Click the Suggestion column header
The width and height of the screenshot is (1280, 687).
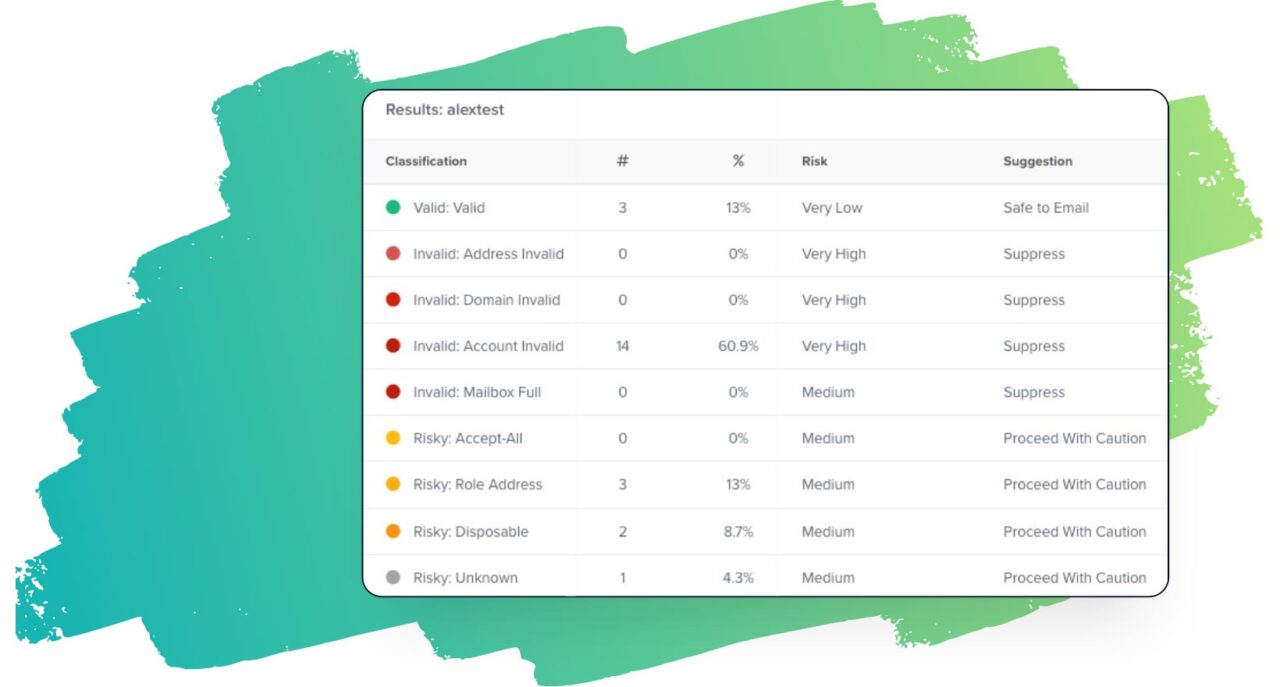[1037, 161]
